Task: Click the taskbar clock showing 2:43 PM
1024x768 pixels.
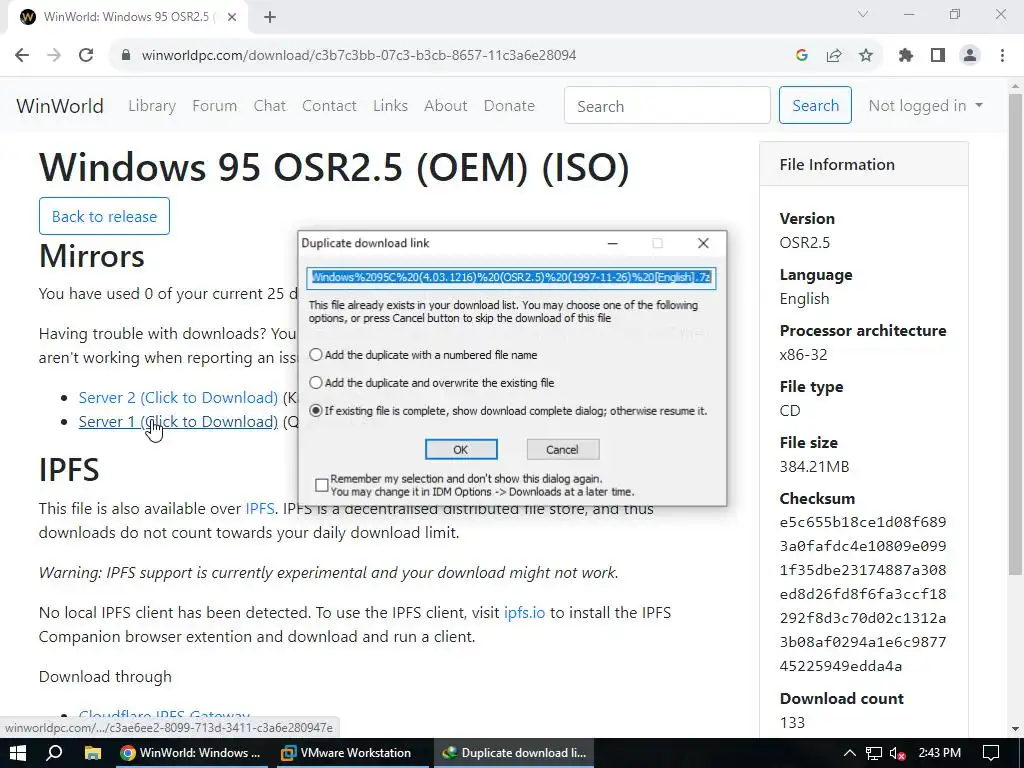Action: coord(939,753)
